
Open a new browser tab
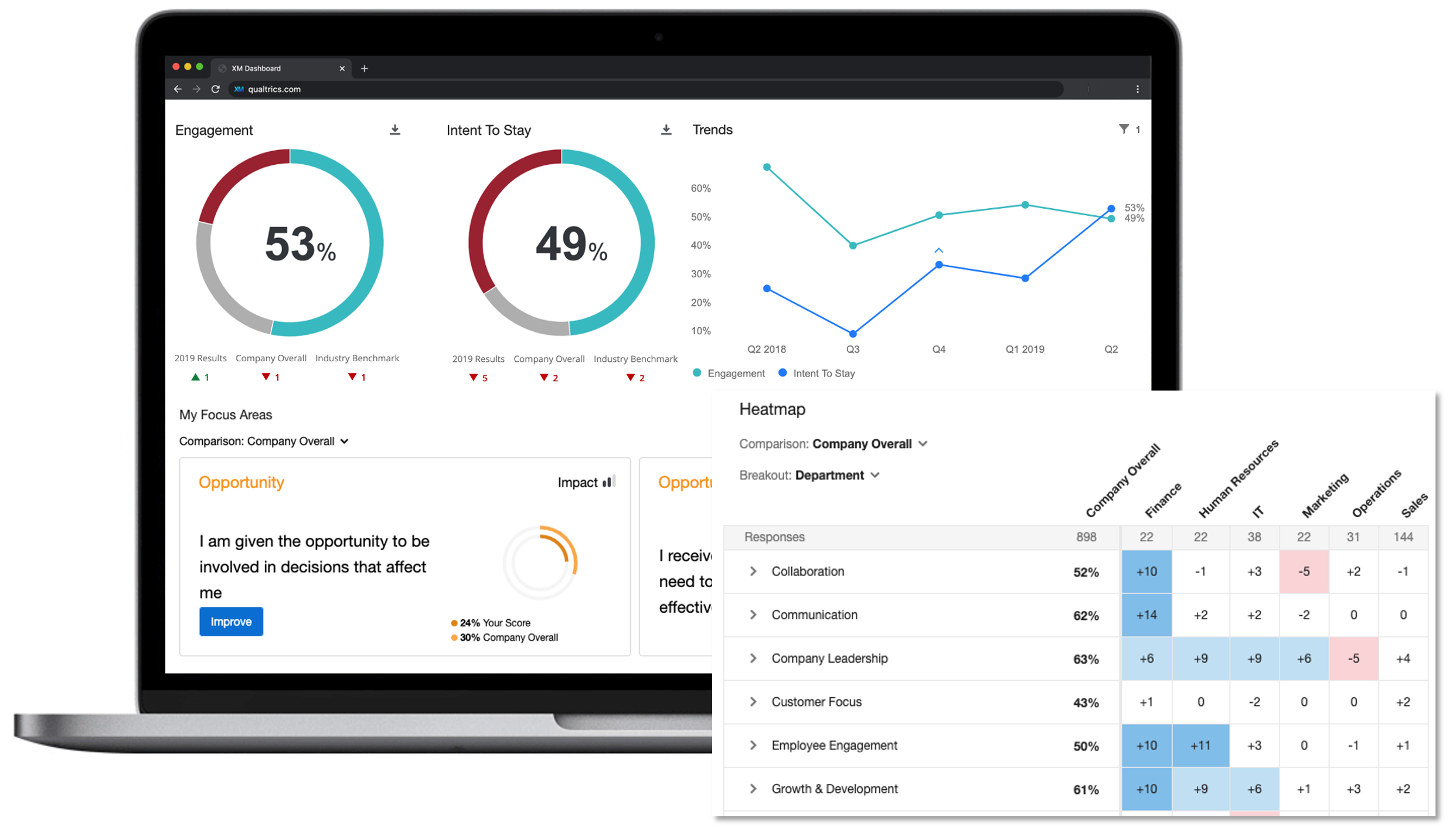tap(365, 69)
